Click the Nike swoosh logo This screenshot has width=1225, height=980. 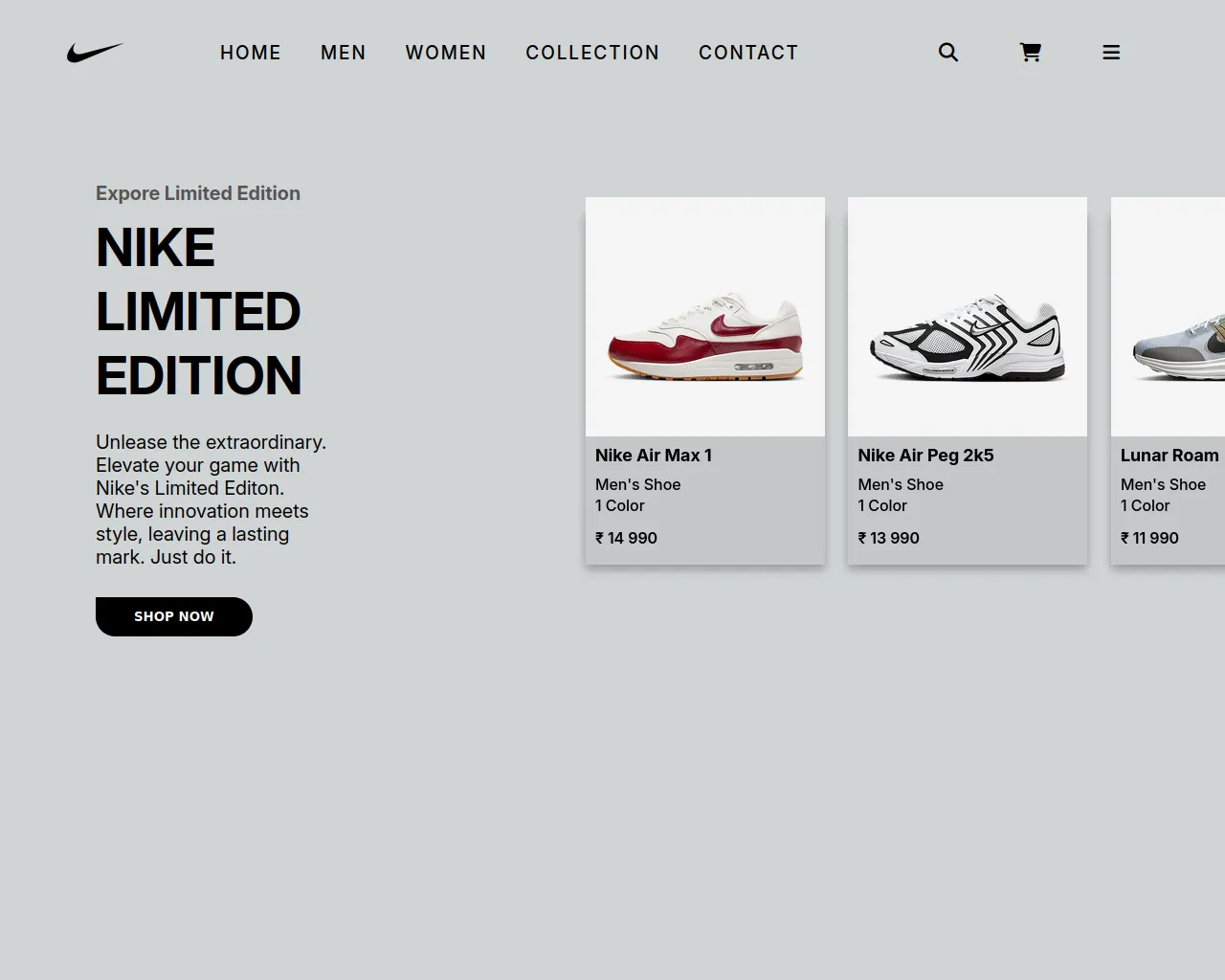coord(95,53)
